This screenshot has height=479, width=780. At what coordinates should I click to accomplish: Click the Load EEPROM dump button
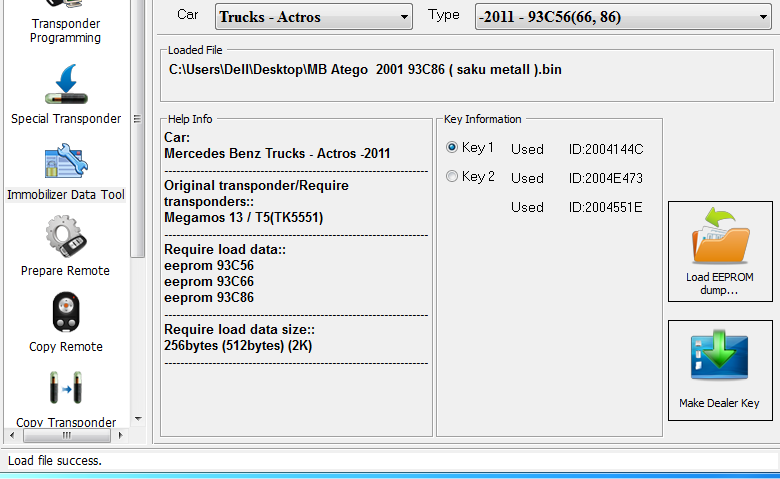pyautogui.click(x=720, y=251)
